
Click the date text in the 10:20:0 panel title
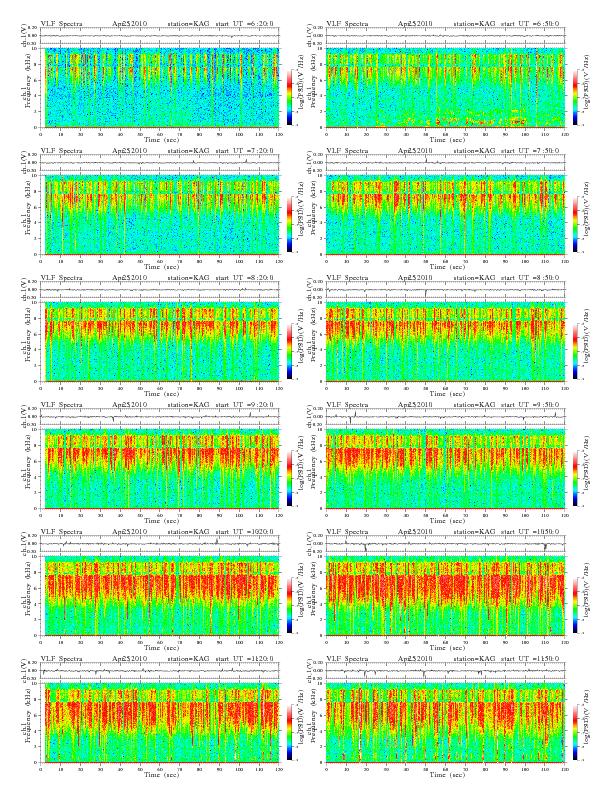pyautogui.click(x=129, y=532)
